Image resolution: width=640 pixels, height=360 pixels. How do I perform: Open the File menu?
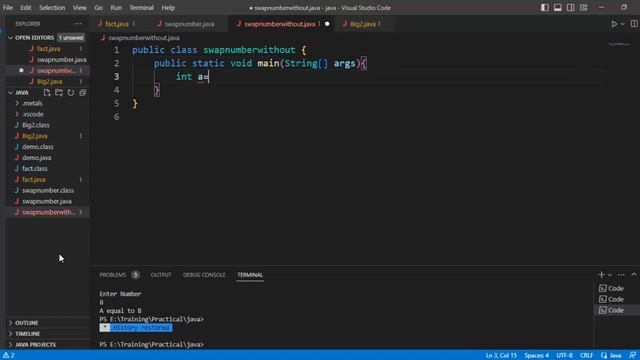click(8, 8)
